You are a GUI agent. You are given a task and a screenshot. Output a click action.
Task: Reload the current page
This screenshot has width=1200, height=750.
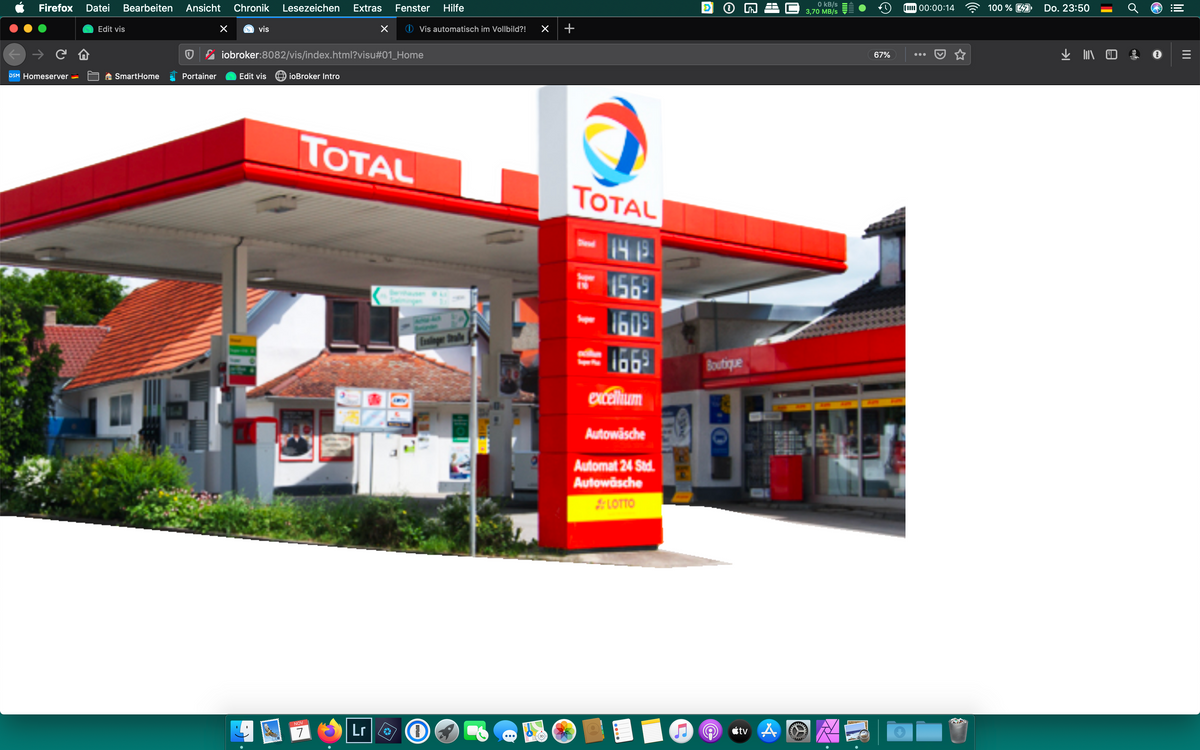pos(61,55)
